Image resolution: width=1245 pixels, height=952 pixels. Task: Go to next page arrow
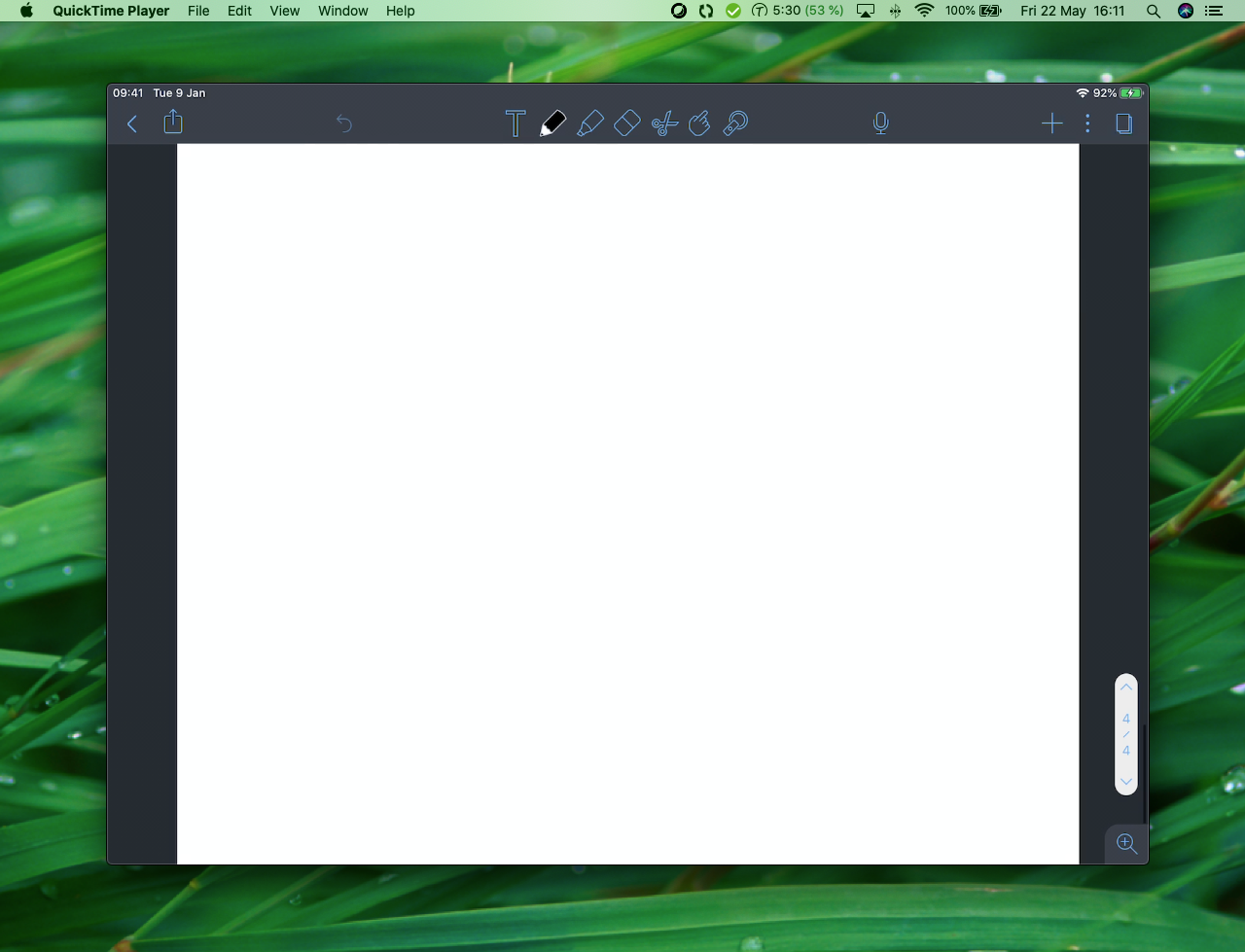pos(1126,781)
